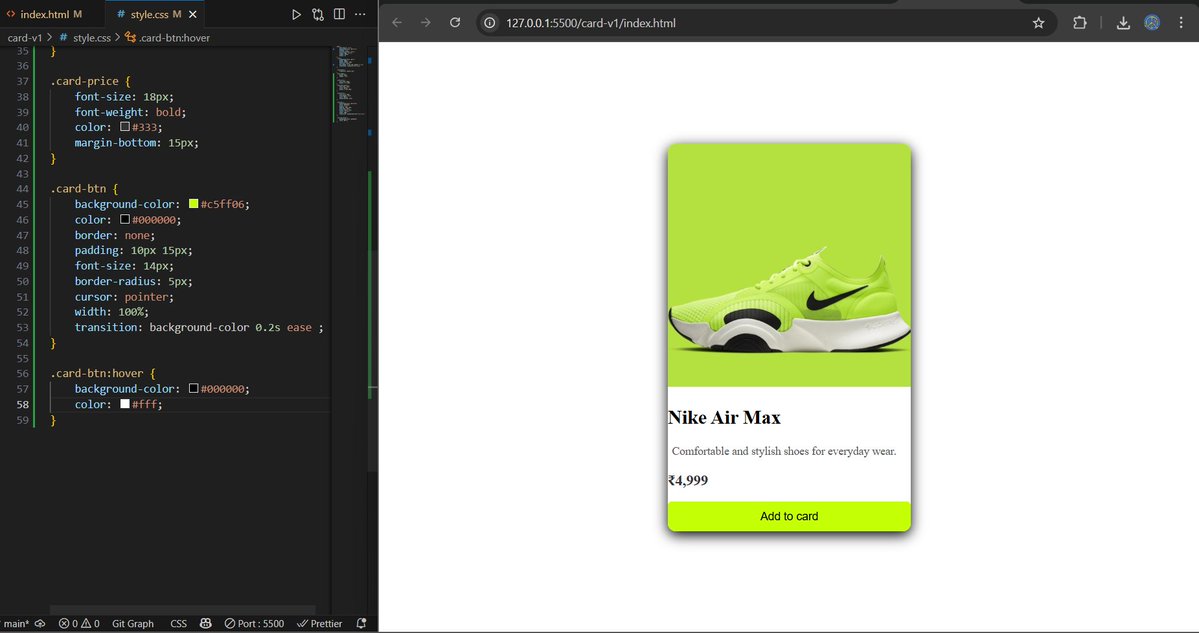Click font-weight: bold on line 39
Screen dimensions: 1199x633
[x=130, y=112]
